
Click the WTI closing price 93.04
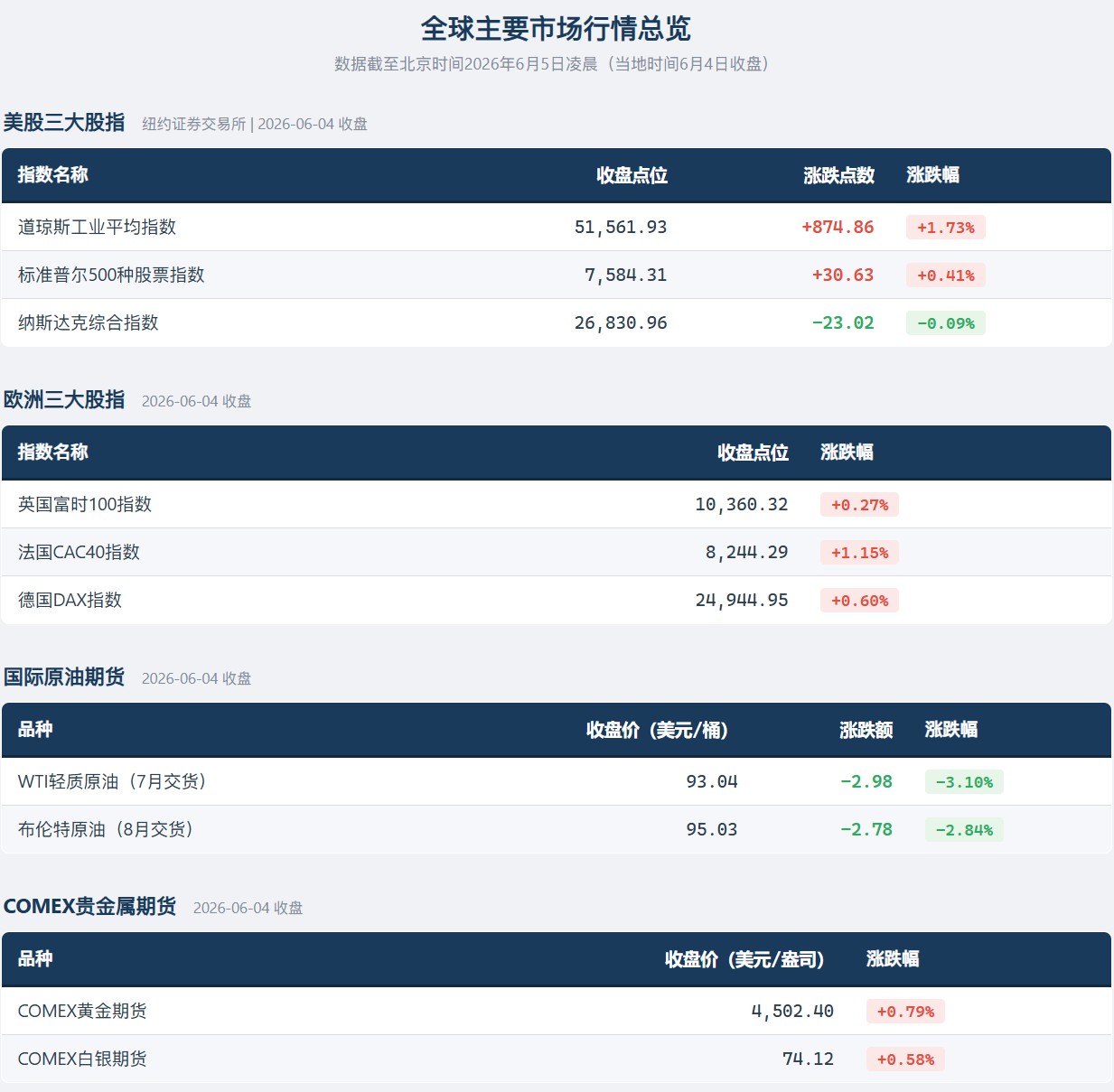[712, 781]
